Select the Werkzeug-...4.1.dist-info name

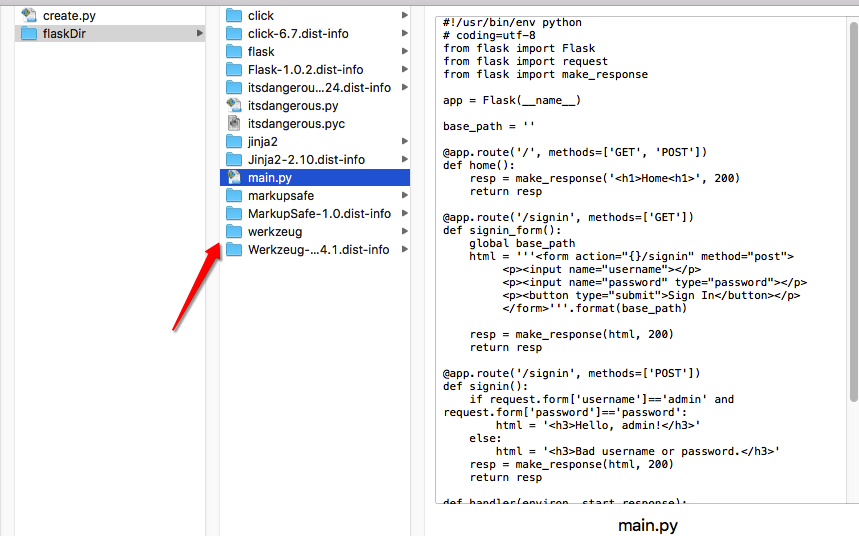(x=318, y=250)
